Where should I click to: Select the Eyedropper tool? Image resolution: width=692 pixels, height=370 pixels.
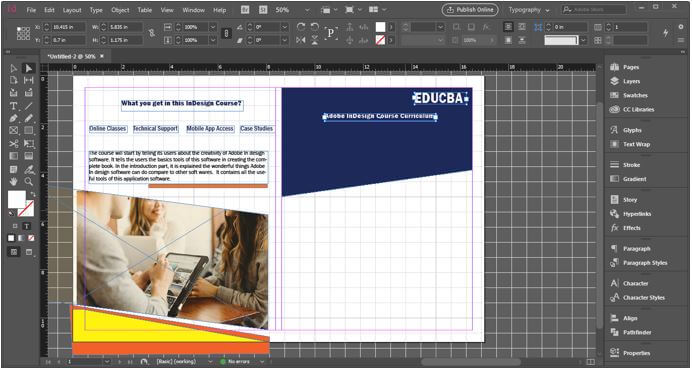pos(29,170)
